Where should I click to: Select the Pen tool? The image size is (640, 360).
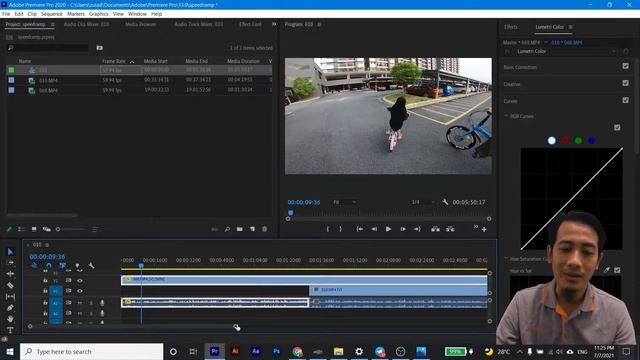(10, 308)
